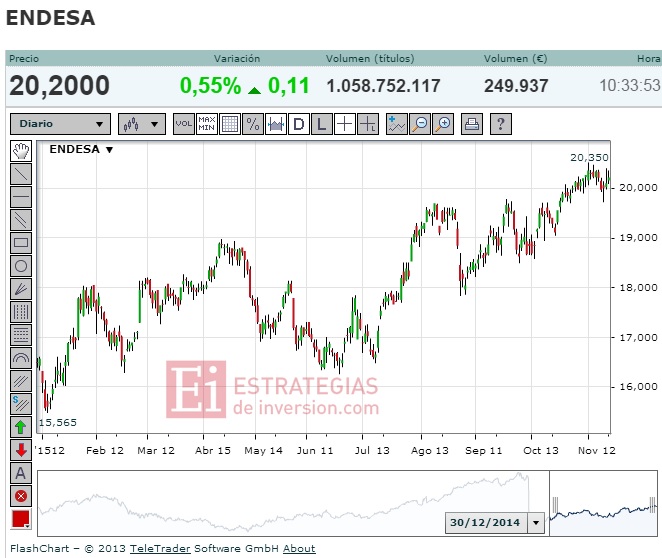Select the horizontal retracement lines tool
Viewport: 662px width, 558px height.
coord(21,335)
